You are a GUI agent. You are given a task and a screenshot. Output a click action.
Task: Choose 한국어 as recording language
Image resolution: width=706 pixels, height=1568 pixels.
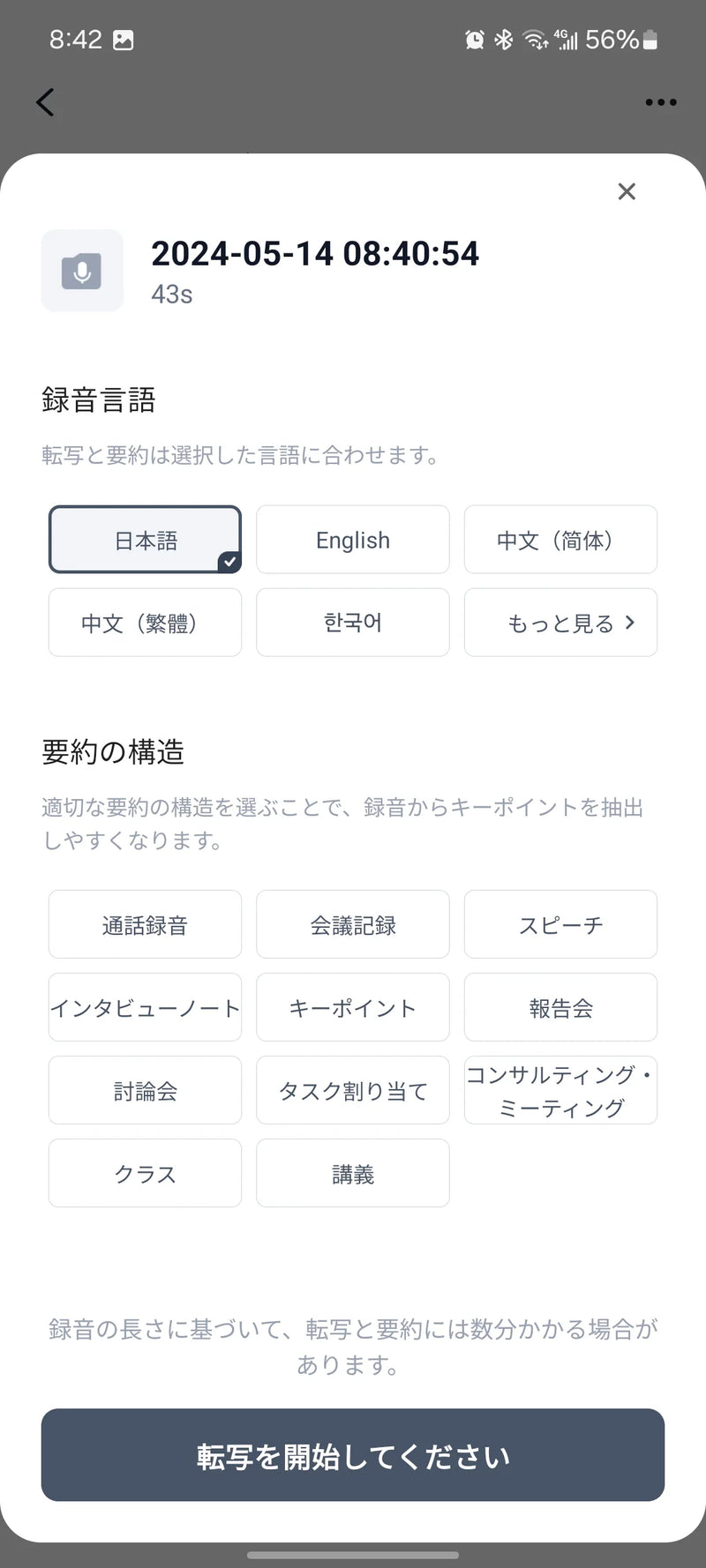click(x=353, y=623)
